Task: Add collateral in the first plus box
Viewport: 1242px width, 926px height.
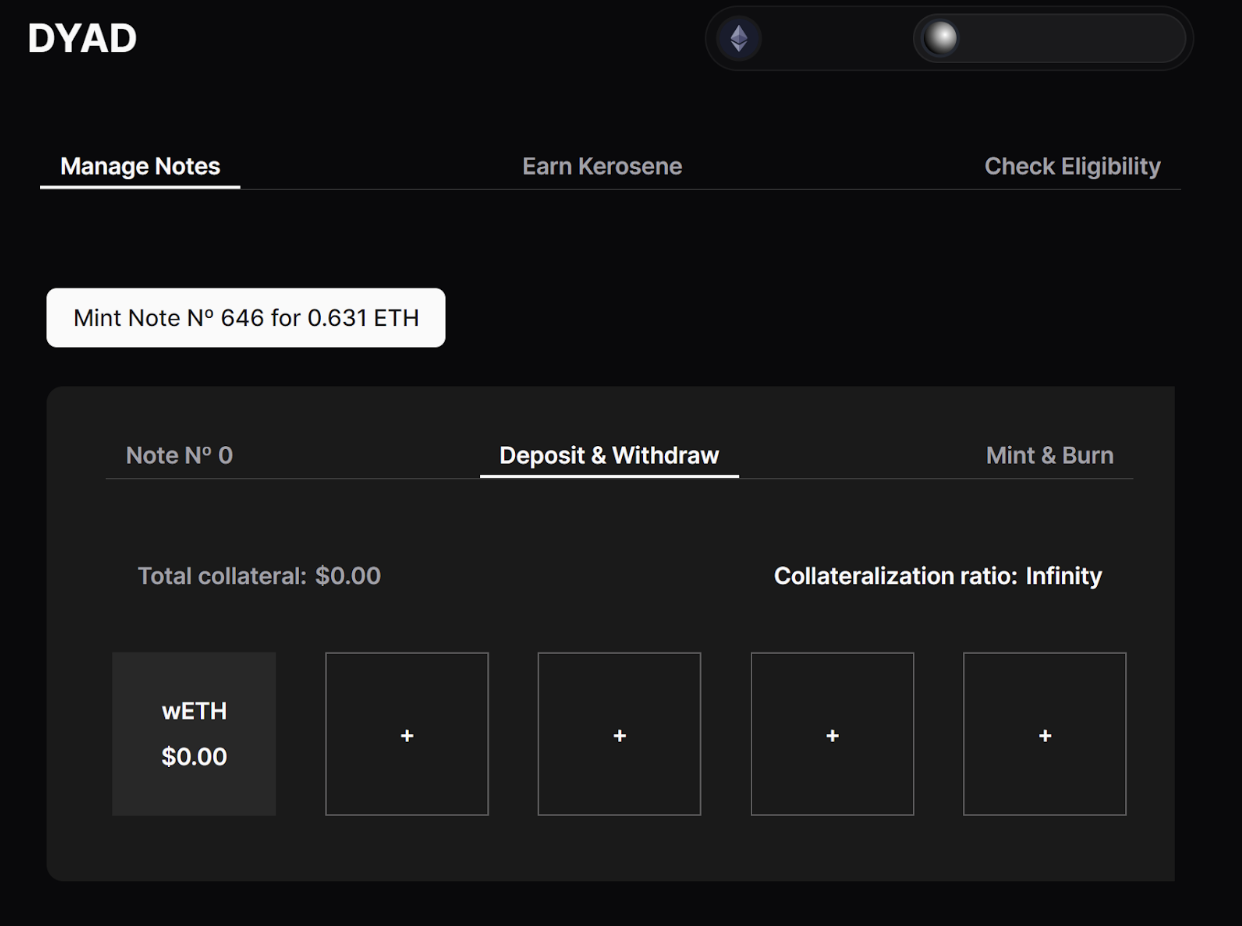Action: click(x=407, y=734)
